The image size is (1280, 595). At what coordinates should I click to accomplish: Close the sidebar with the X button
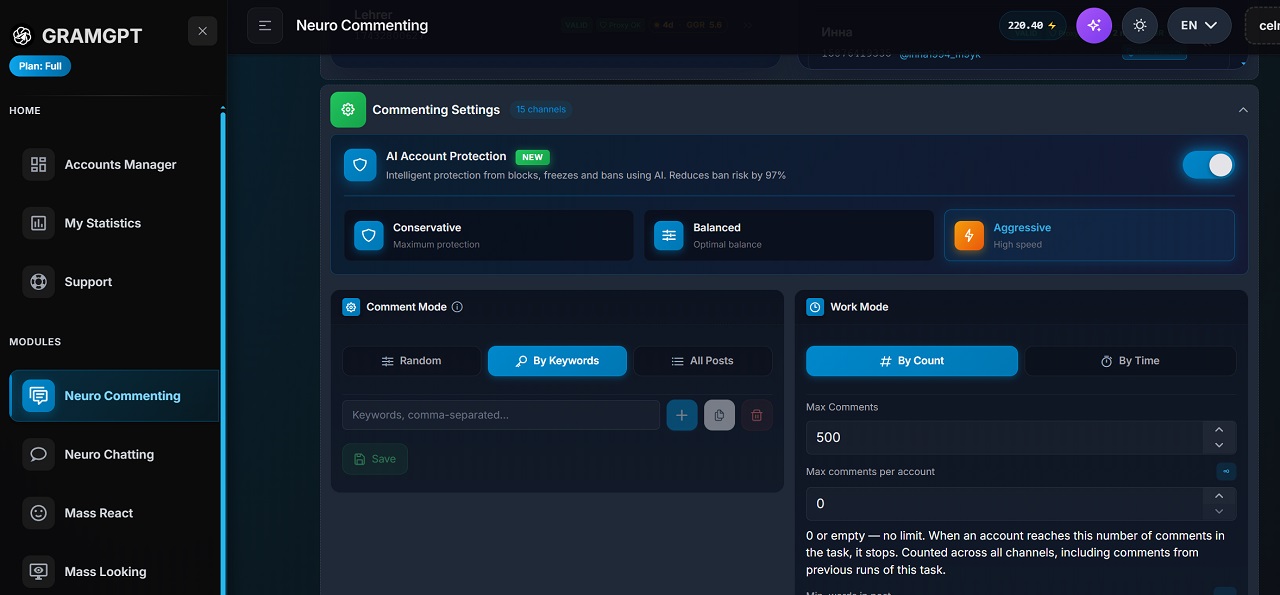click(202, 31)
